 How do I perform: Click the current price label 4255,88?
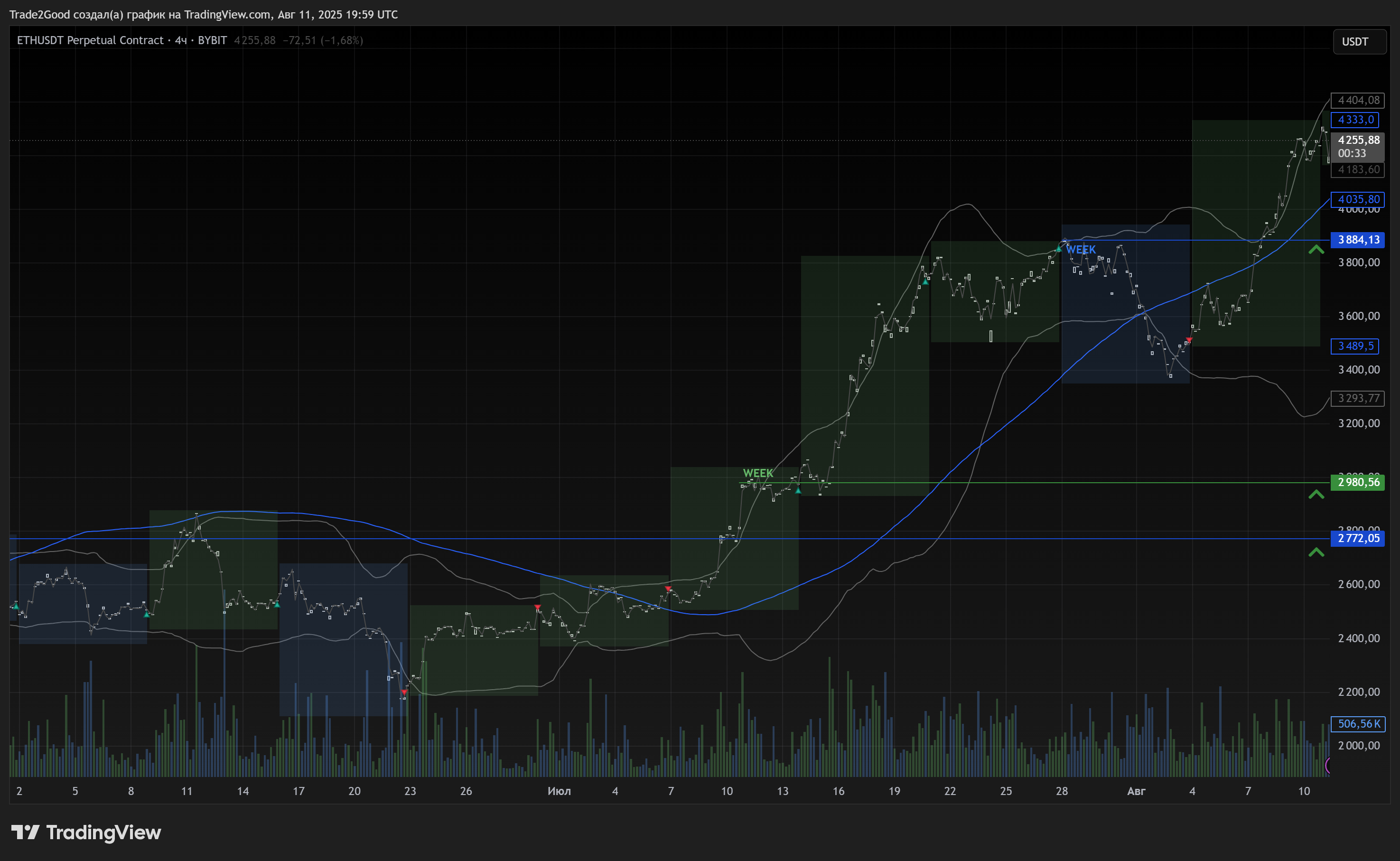tap(1358, 140)
